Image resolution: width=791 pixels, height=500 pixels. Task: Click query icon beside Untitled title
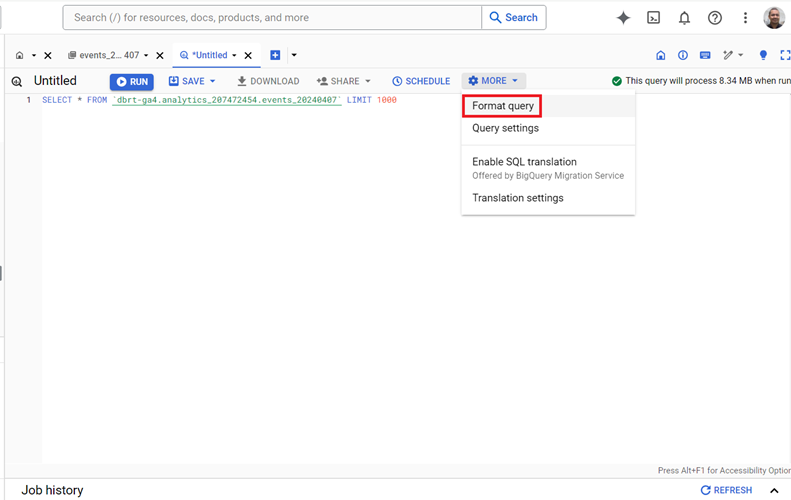point(17,81)
